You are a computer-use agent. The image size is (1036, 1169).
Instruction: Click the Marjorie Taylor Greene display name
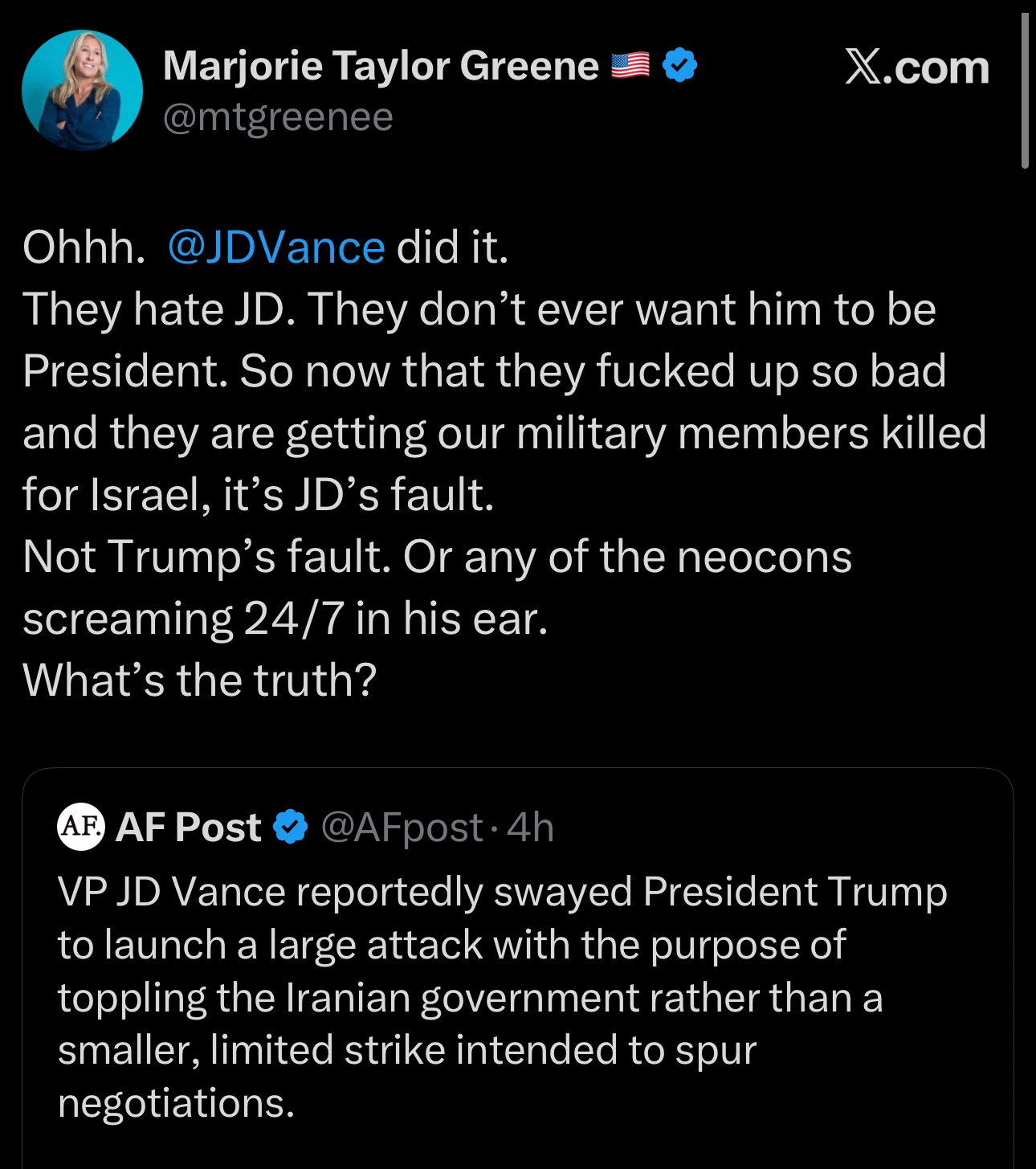click(x=380, y=66)
